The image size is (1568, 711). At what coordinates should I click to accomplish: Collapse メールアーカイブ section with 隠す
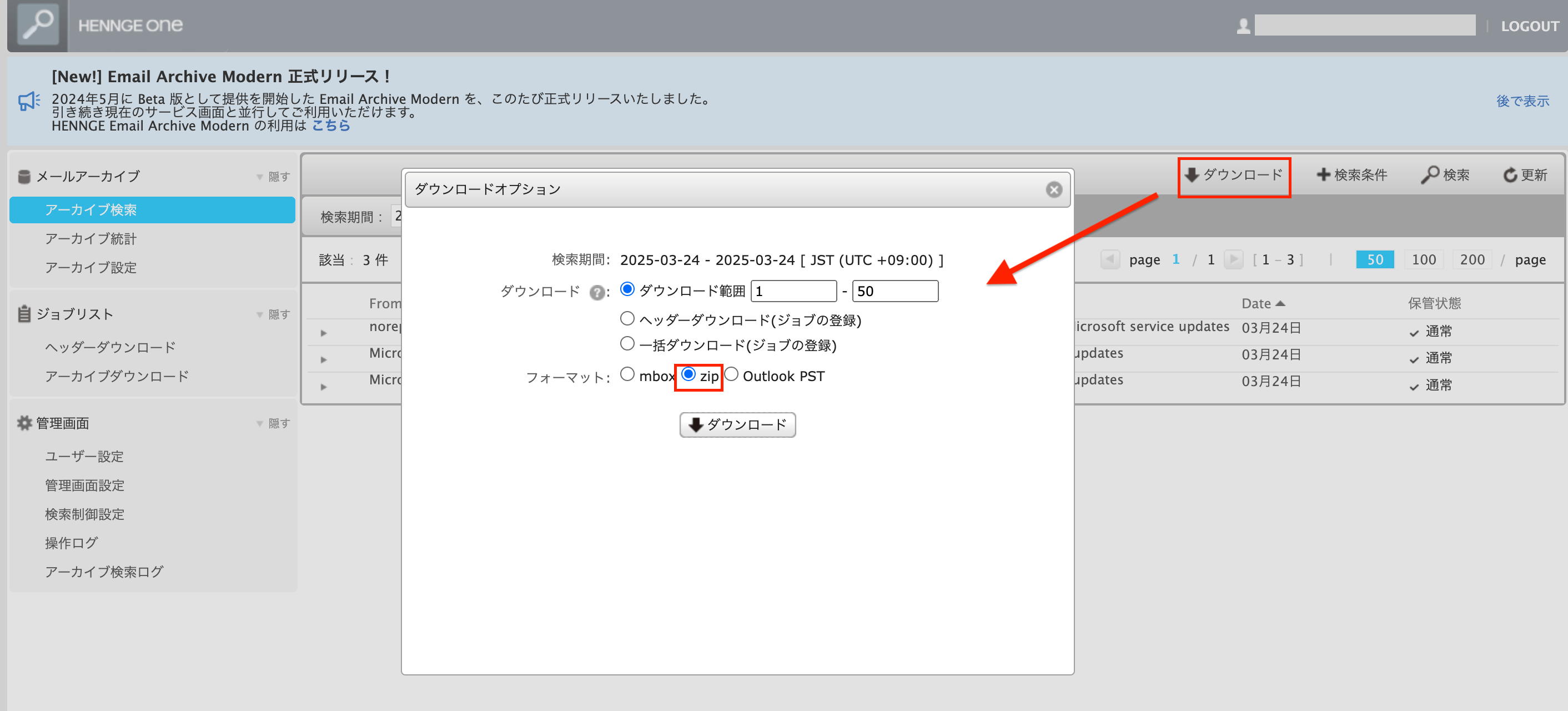pyautogui.click(x=273, y=177)
